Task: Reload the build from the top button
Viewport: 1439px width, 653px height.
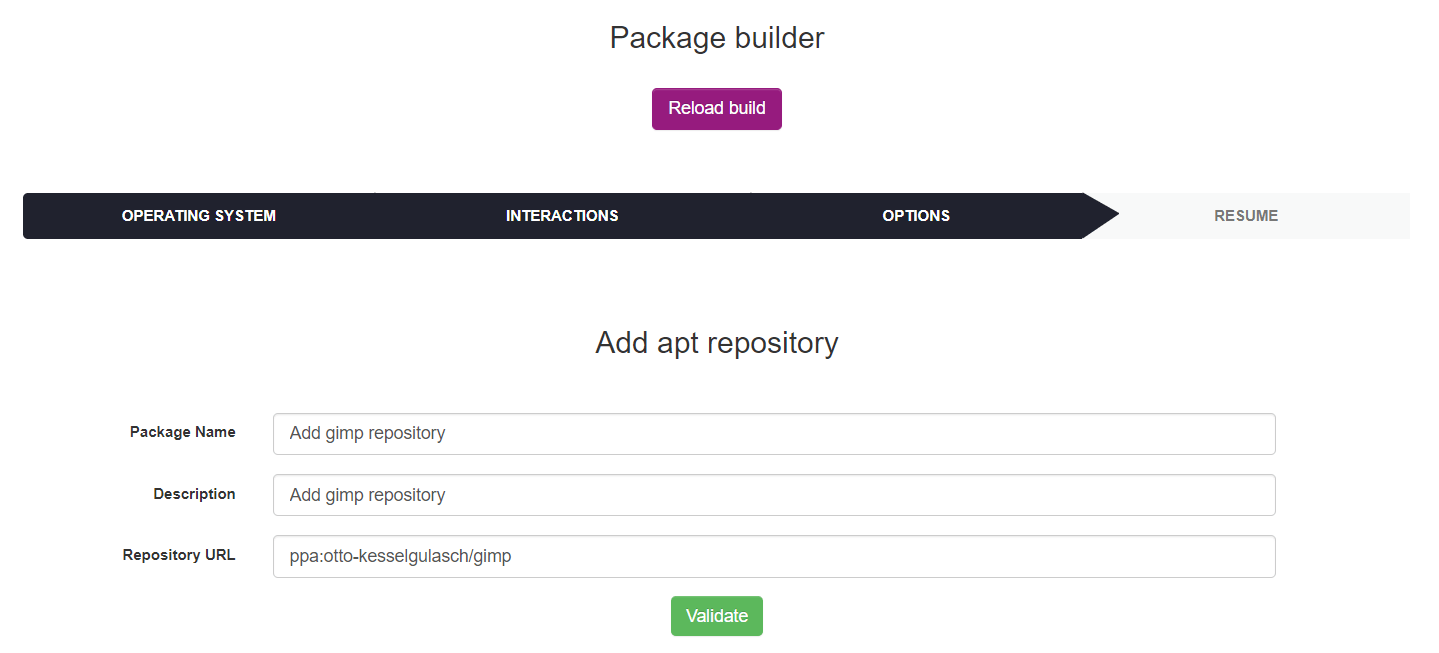Action: tap(716, 108)
